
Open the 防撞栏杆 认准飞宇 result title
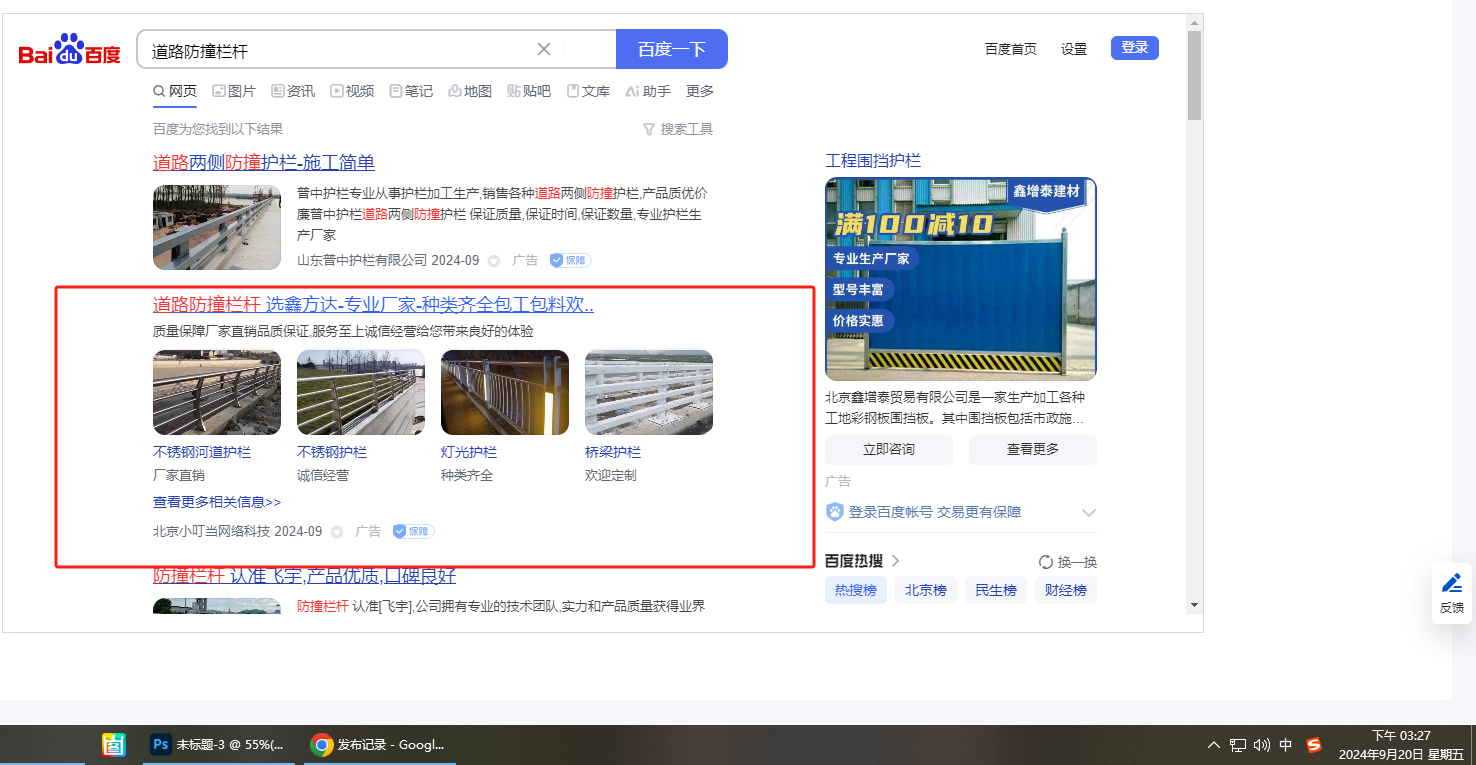tap(305, 576)
